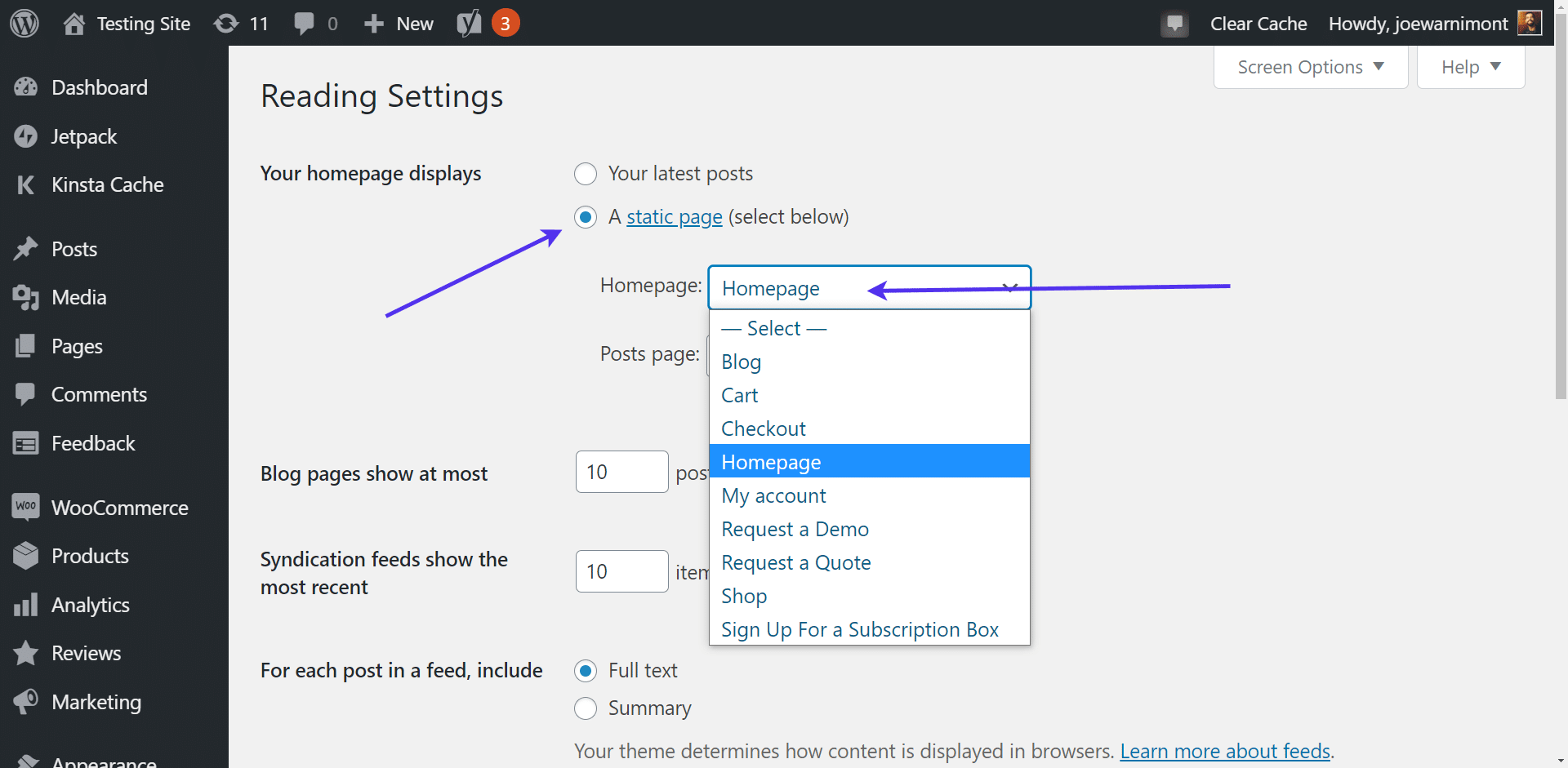Click the user avatar for joewarnimont
The height and width of the screenshot is (768, 1568).
(x=1529, y=24)
